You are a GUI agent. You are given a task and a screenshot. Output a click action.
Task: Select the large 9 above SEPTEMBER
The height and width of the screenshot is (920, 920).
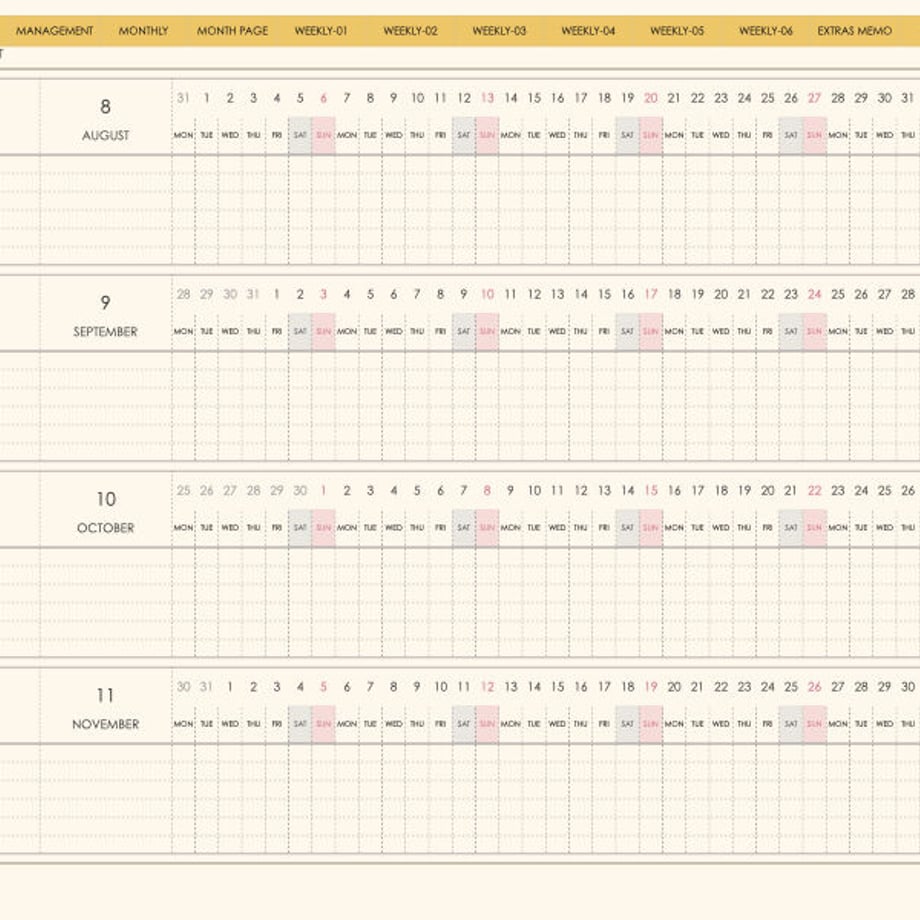106,303
